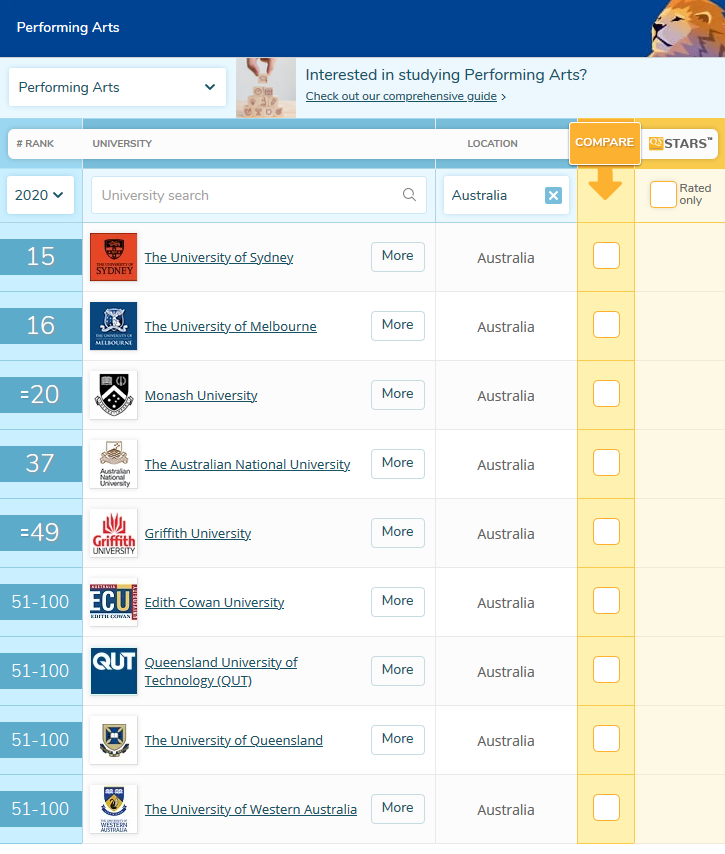Viewport: 725px width, 854px height.
Task: Click the orange COMPARE button
Action: [x=605, y=143]
